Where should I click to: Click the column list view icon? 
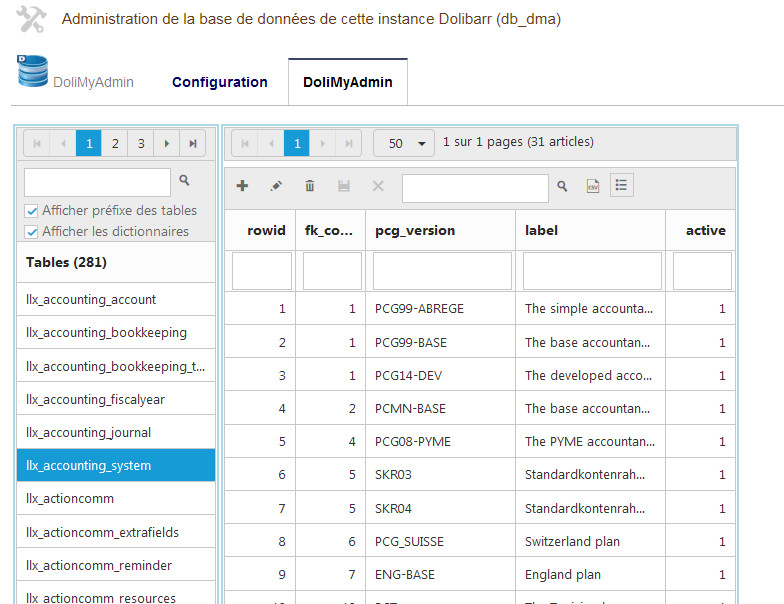pyautogui.click(x=621, y=186)
